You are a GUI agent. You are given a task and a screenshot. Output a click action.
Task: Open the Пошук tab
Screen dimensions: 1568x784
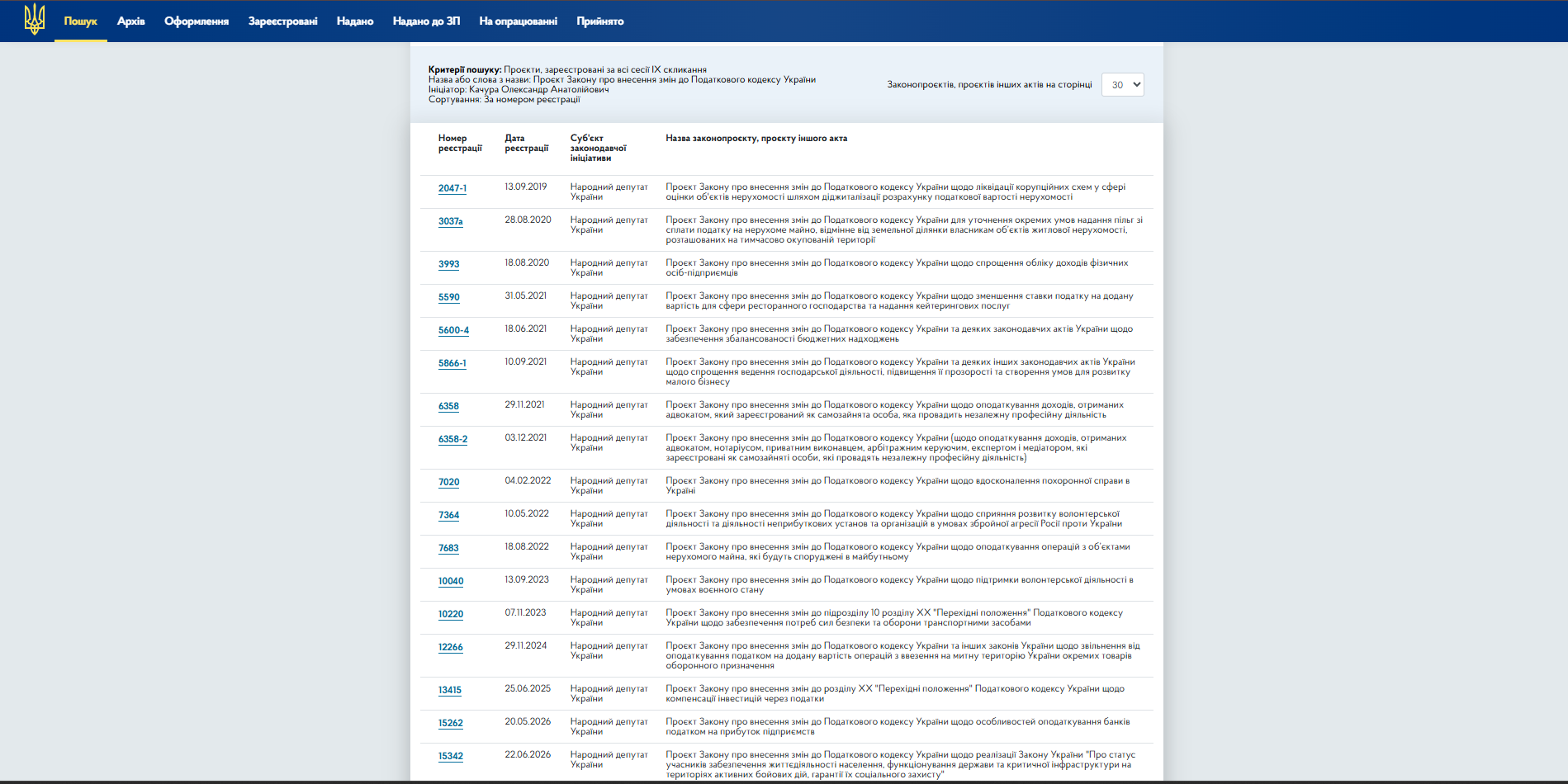pyautogui.click(x=81, y=21)
